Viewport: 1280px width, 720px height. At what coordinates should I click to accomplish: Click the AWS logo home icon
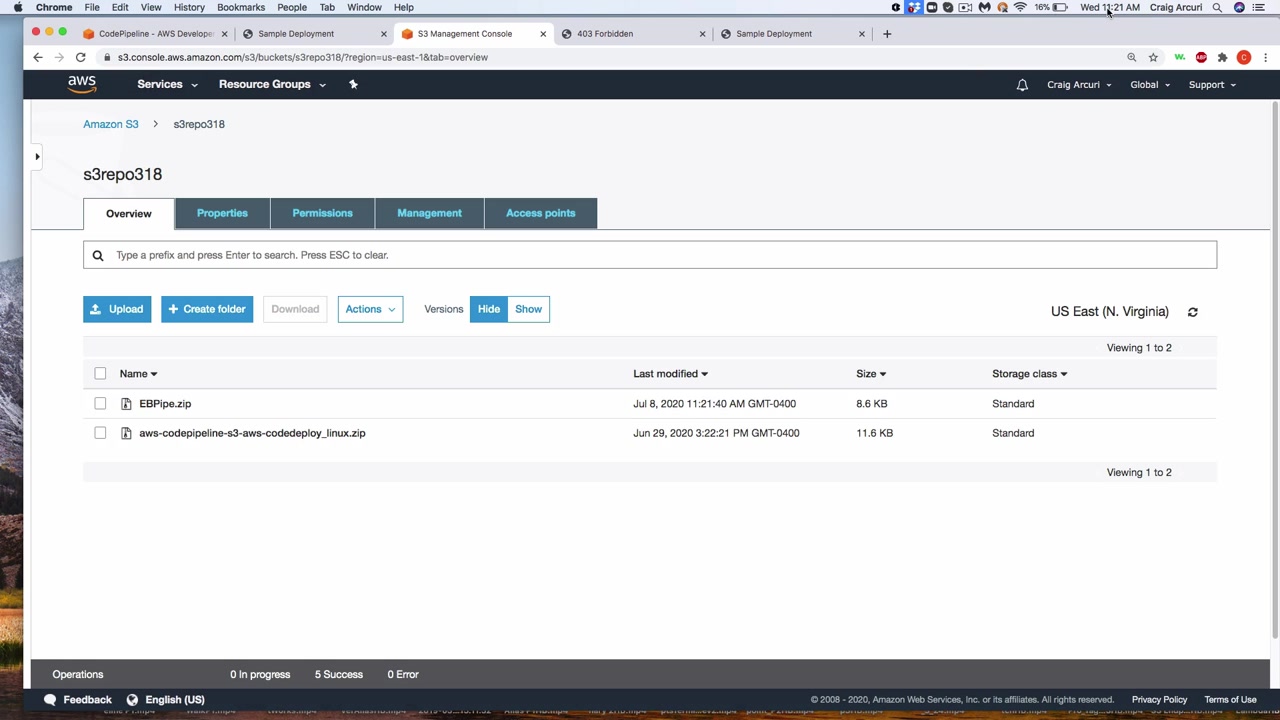pyautogui.click(x=82, y=84)
